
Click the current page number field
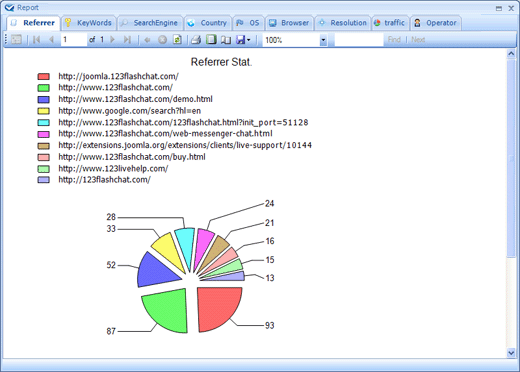tap(73, 40)
